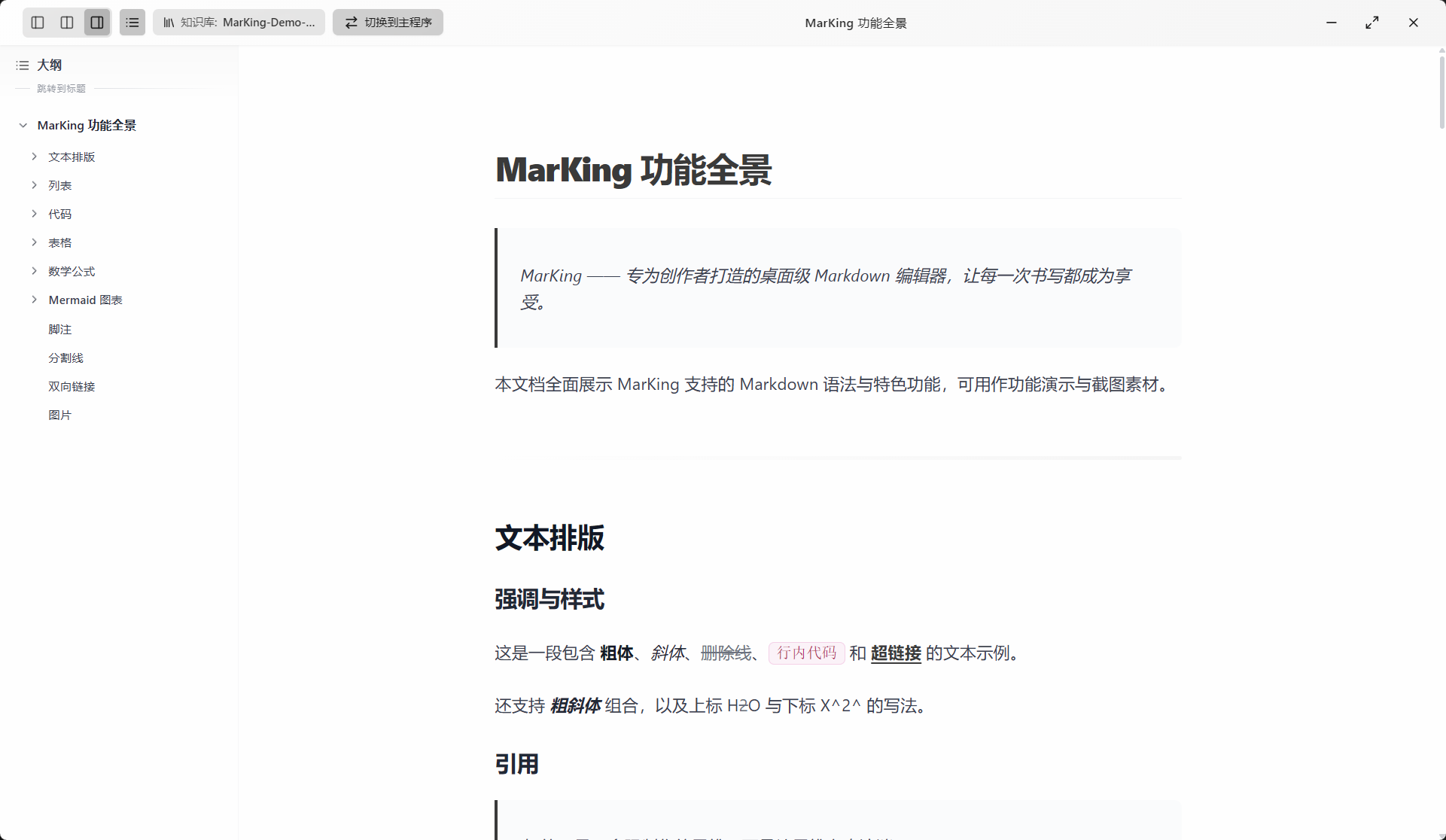Click the 大纲 panel list icon

tap(23, 65)
